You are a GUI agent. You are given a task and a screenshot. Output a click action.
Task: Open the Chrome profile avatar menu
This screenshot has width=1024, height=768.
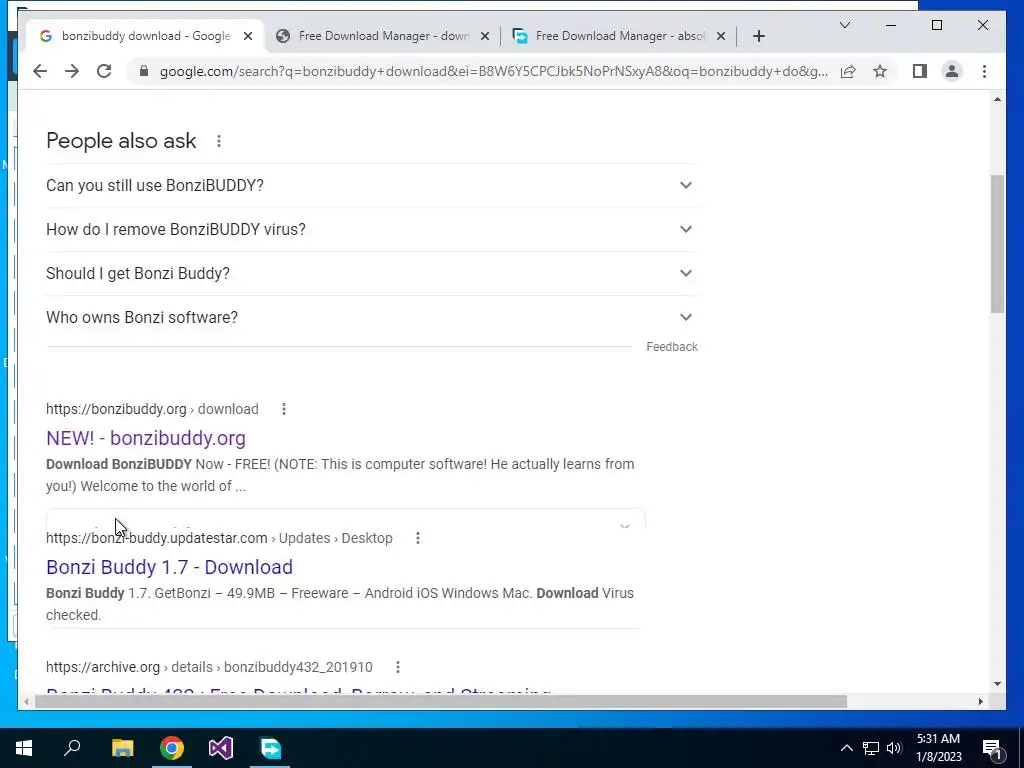pyautogui.click(x=952, y=71)
